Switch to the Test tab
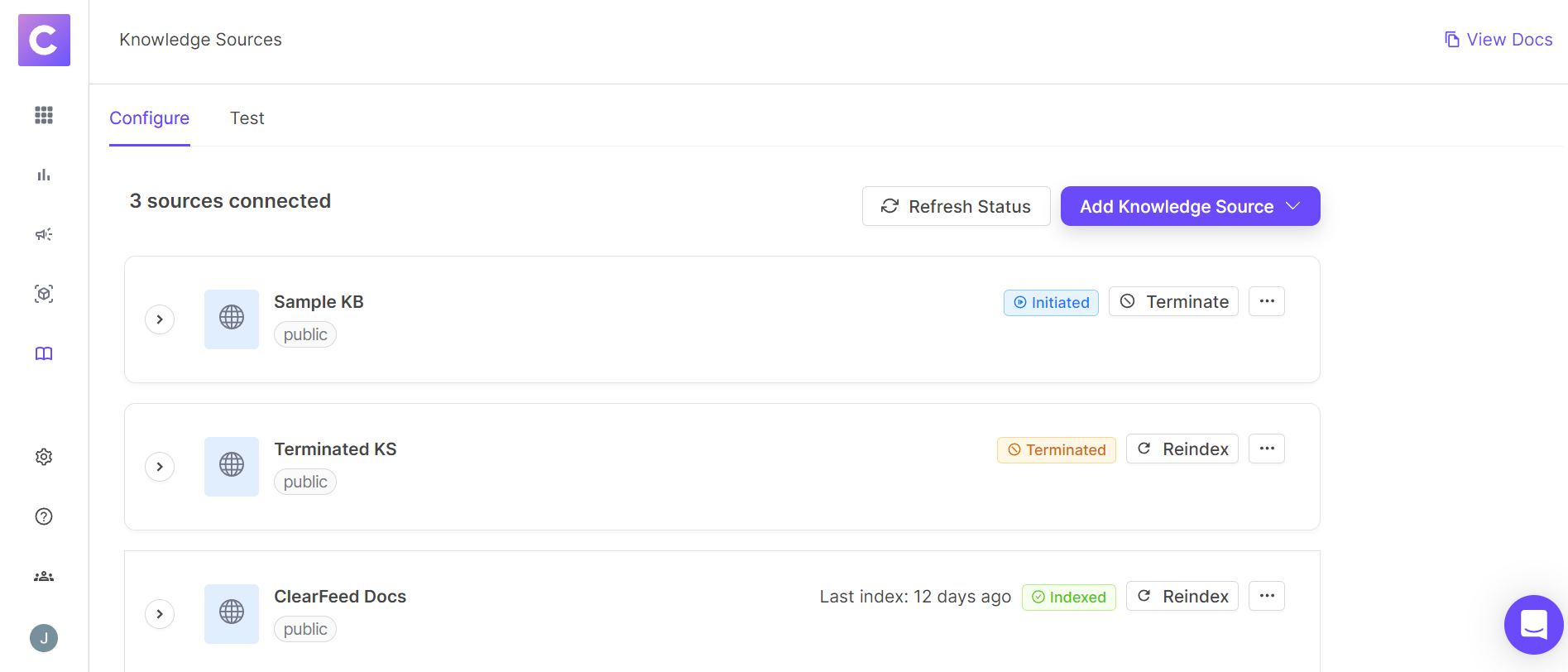 coord(247,118)
